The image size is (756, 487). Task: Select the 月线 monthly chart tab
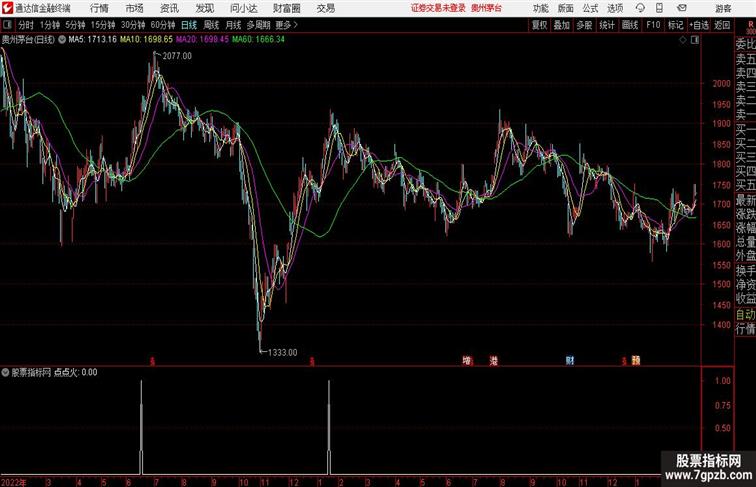click(233, 25)
